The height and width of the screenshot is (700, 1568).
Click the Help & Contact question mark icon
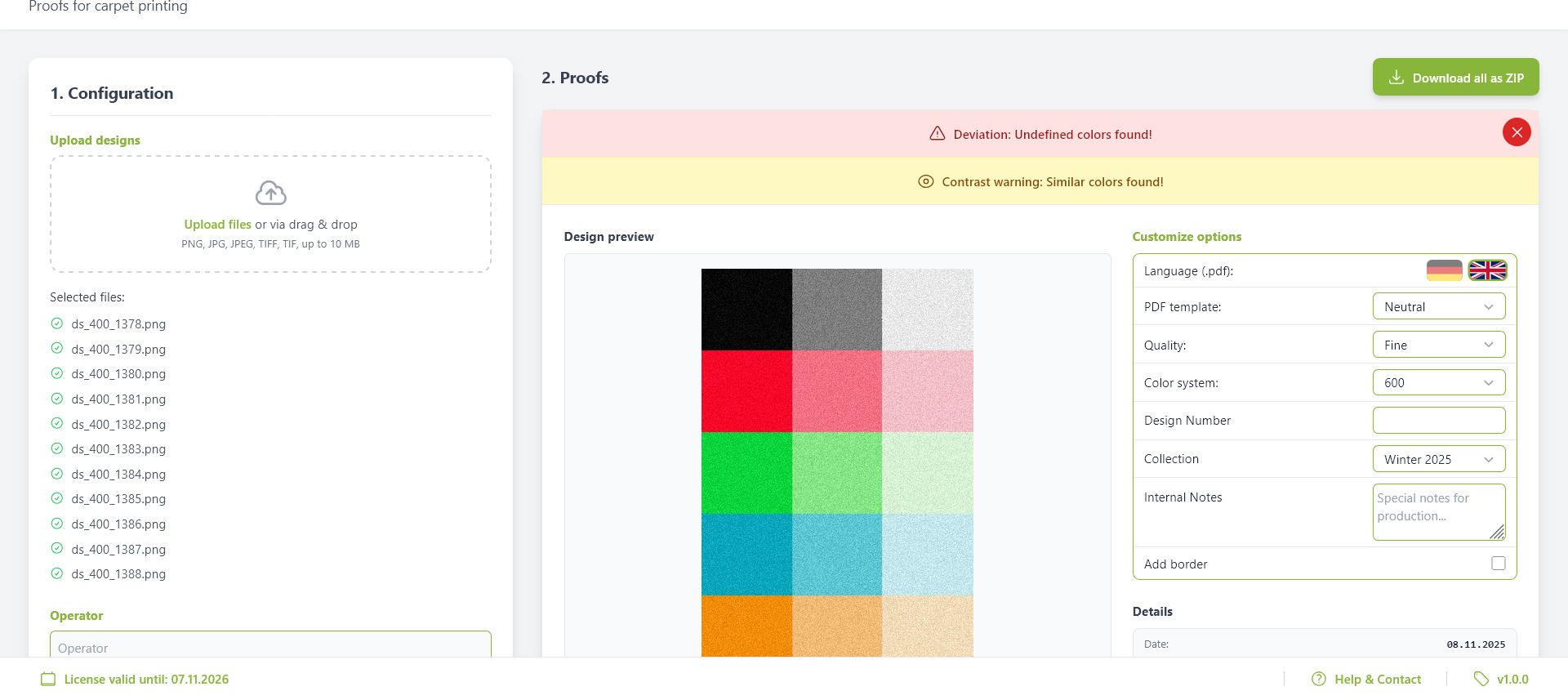click(x=1317, y=679)
